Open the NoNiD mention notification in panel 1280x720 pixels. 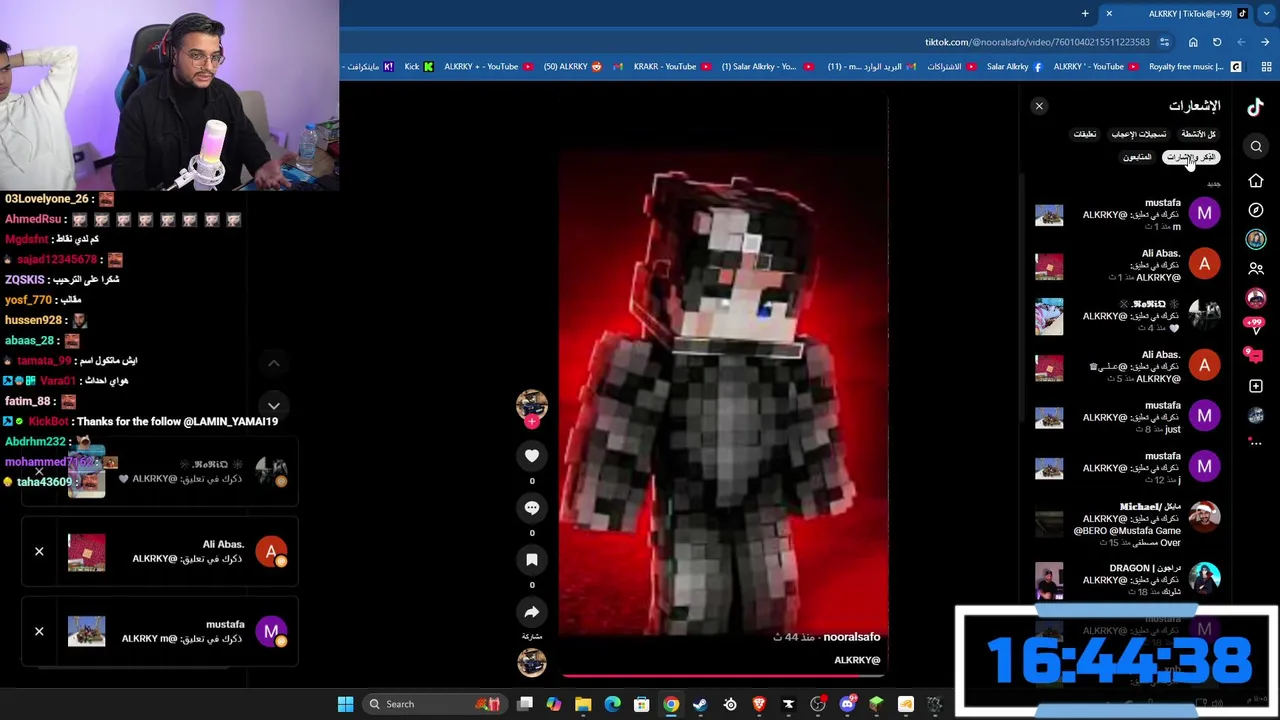pos(1128,316)
